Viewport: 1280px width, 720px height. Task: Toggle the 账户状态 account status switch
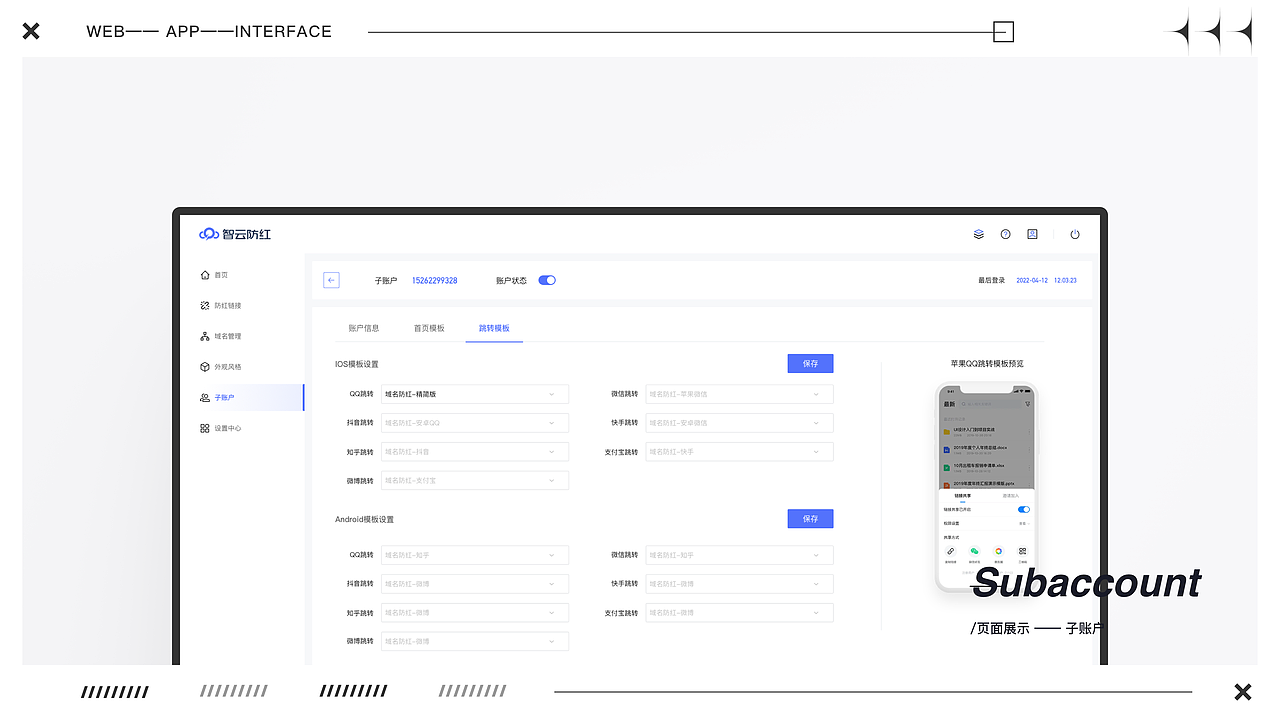tap(547, 280)
